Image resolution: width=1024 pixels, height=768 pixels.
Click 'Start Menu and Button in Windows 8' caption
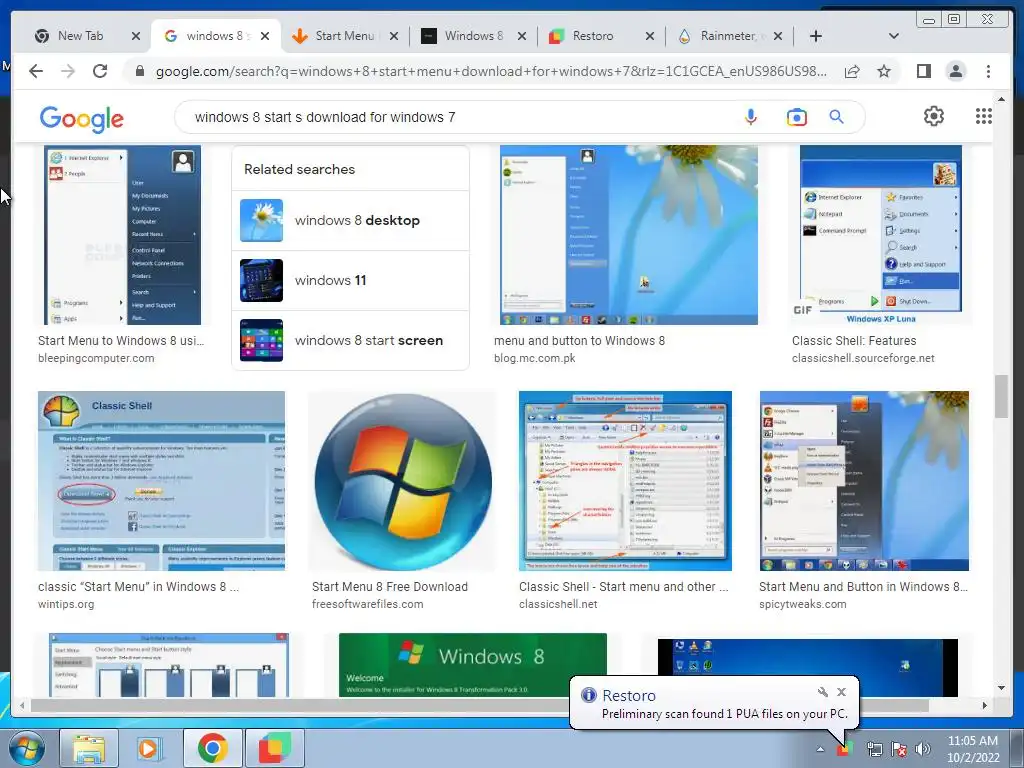tap(863, 587)
